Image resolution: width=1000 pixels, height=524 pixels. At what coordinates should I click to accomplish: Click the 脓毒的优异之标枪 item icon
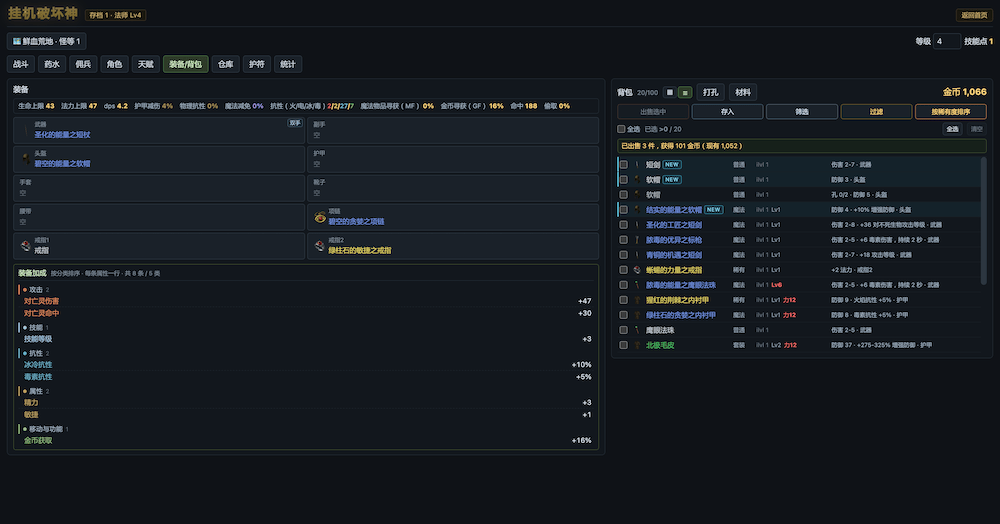636,240
